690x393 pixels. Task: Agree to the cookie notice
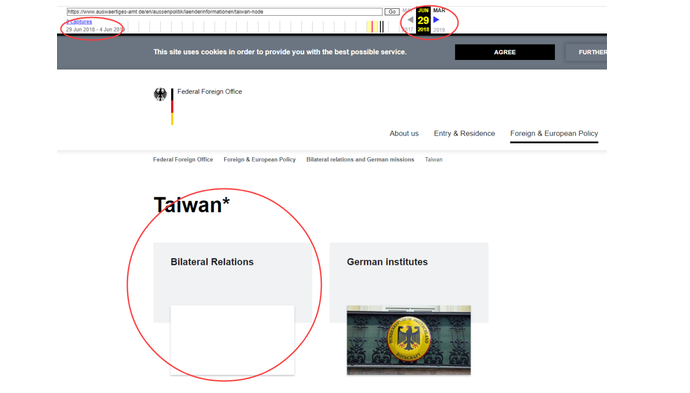point(505,52)
